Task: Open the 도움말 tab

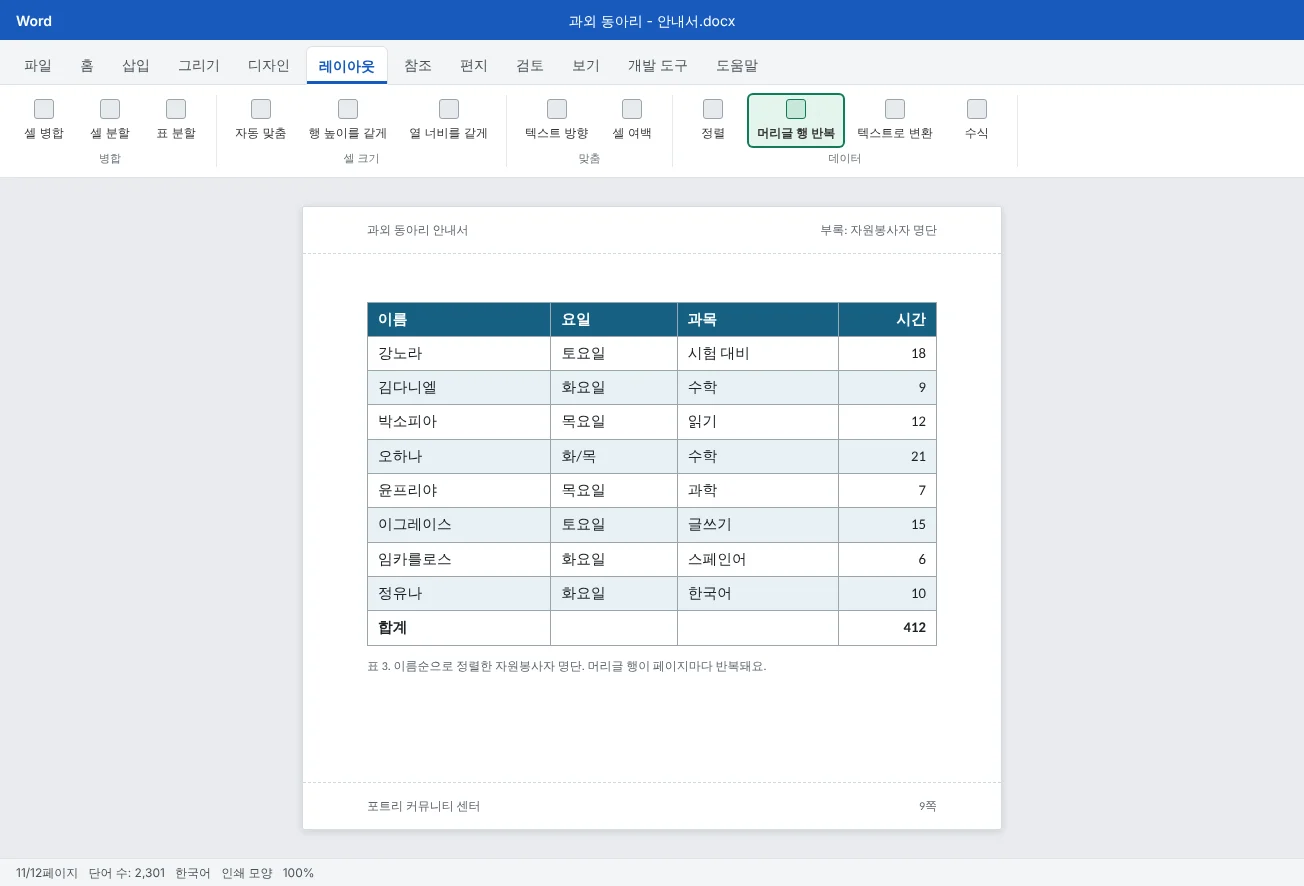Action: click(737, 66)
